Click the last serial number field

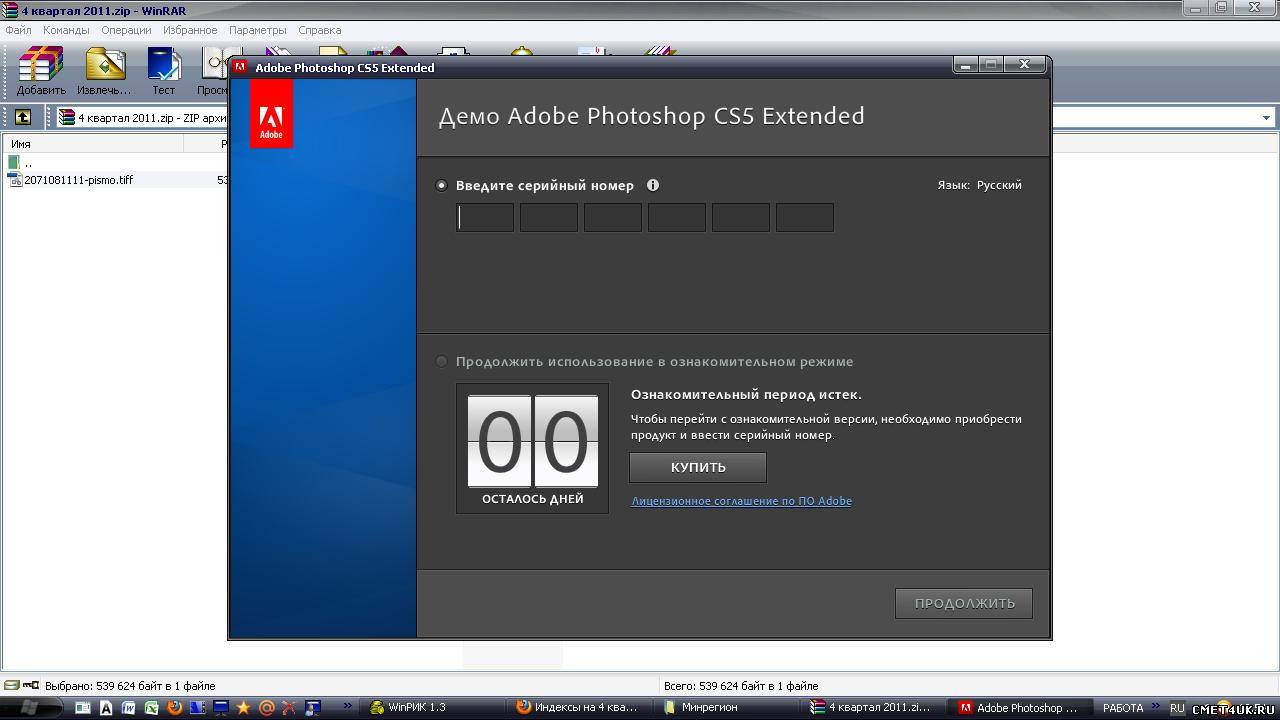click(805, 217)
